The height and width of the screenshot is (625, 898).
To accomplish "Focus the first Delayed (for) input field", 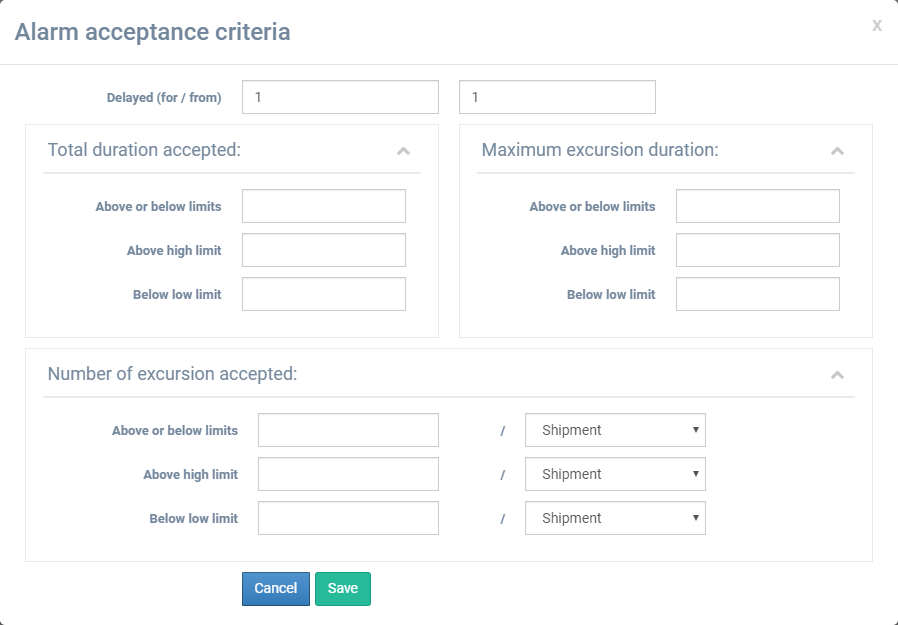I will (x=340, y=97).
